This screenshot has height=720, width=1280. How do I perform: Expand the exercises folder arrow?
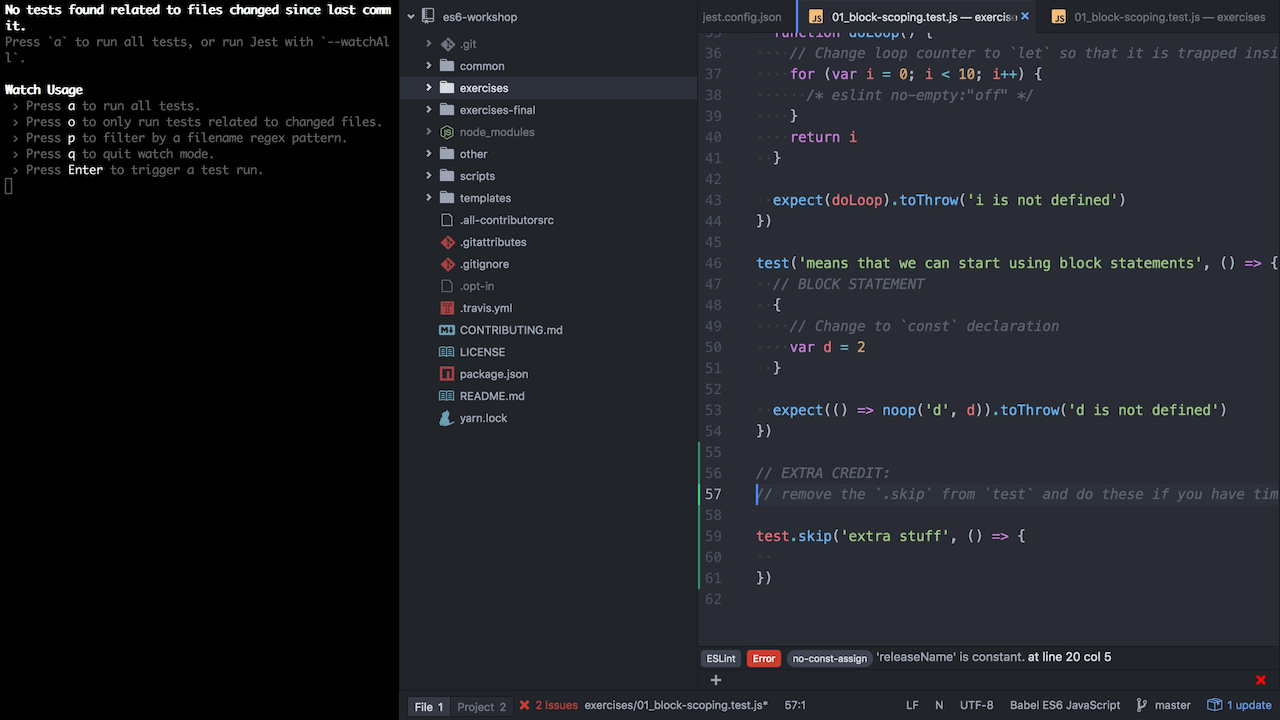pos(429,88)
